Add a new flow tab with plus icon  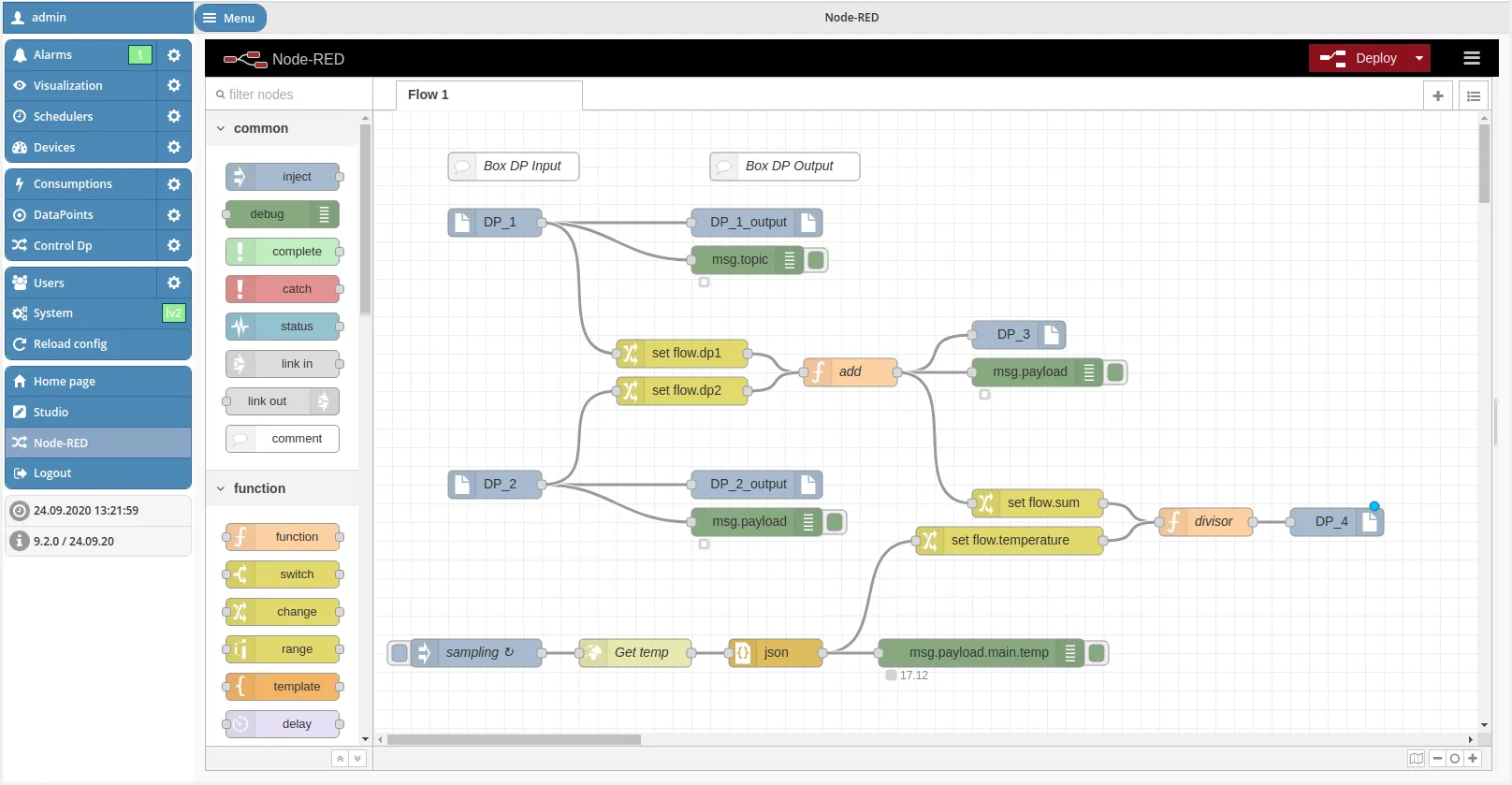(1438, 95)
